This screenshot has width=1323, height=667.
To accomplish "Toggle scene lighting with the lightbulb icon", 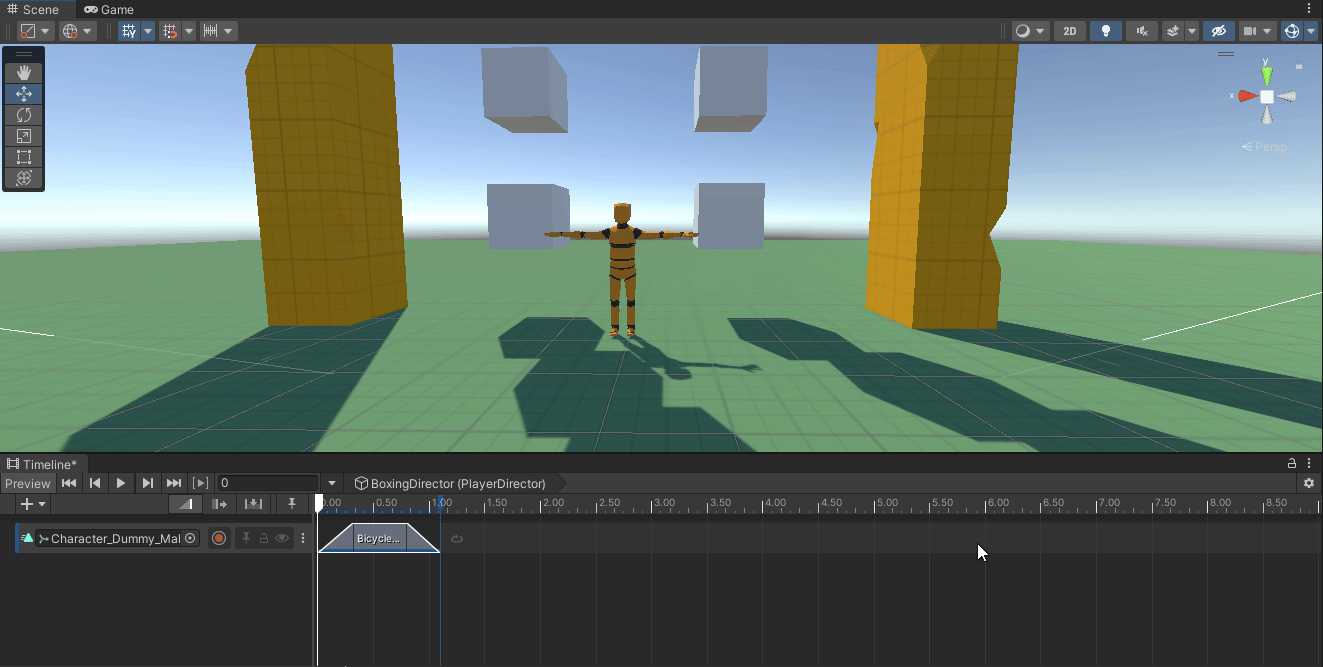I will (x=1105, y=30).
